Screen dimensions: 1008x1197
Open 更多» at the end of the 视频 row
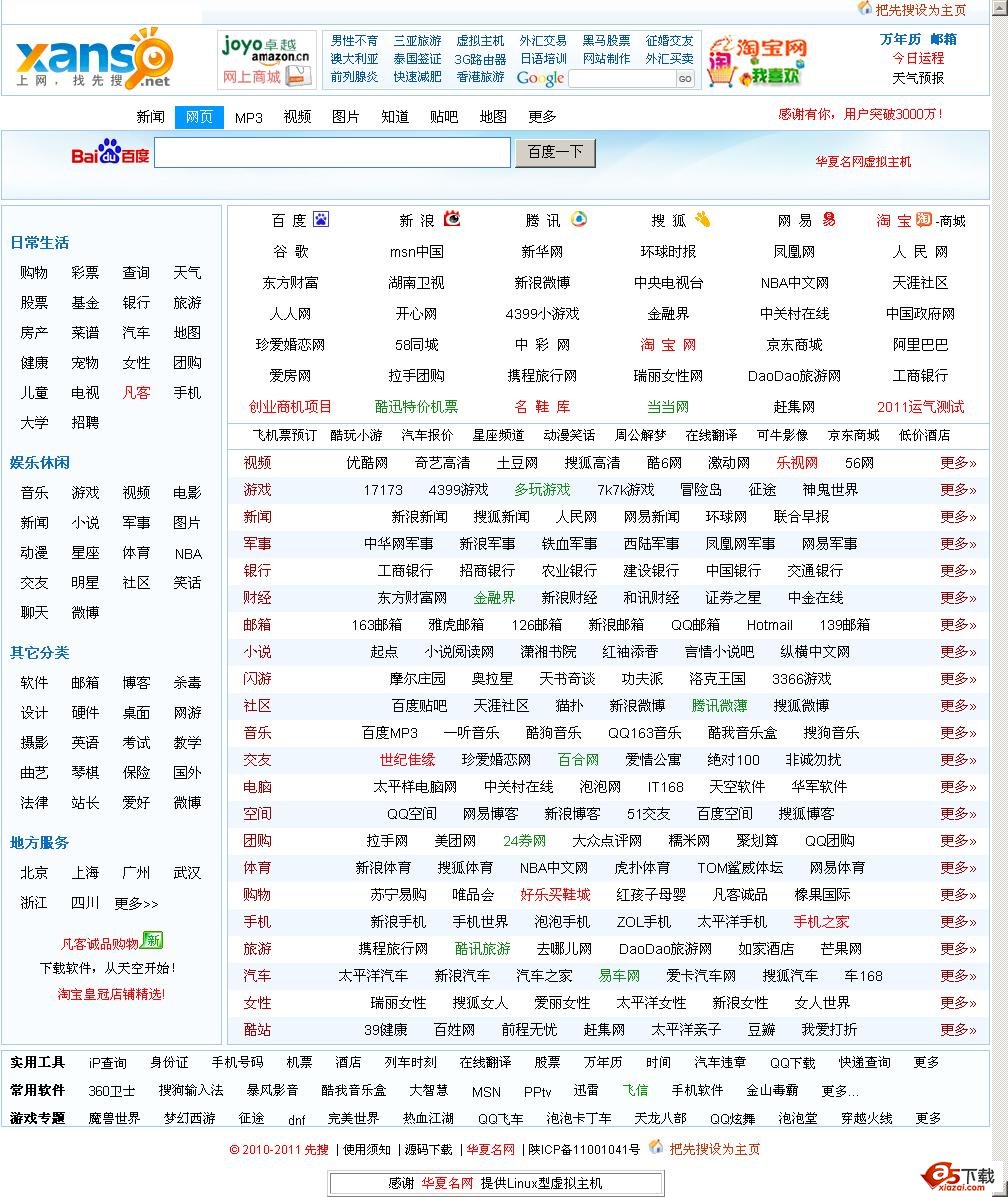coord(957,463)
